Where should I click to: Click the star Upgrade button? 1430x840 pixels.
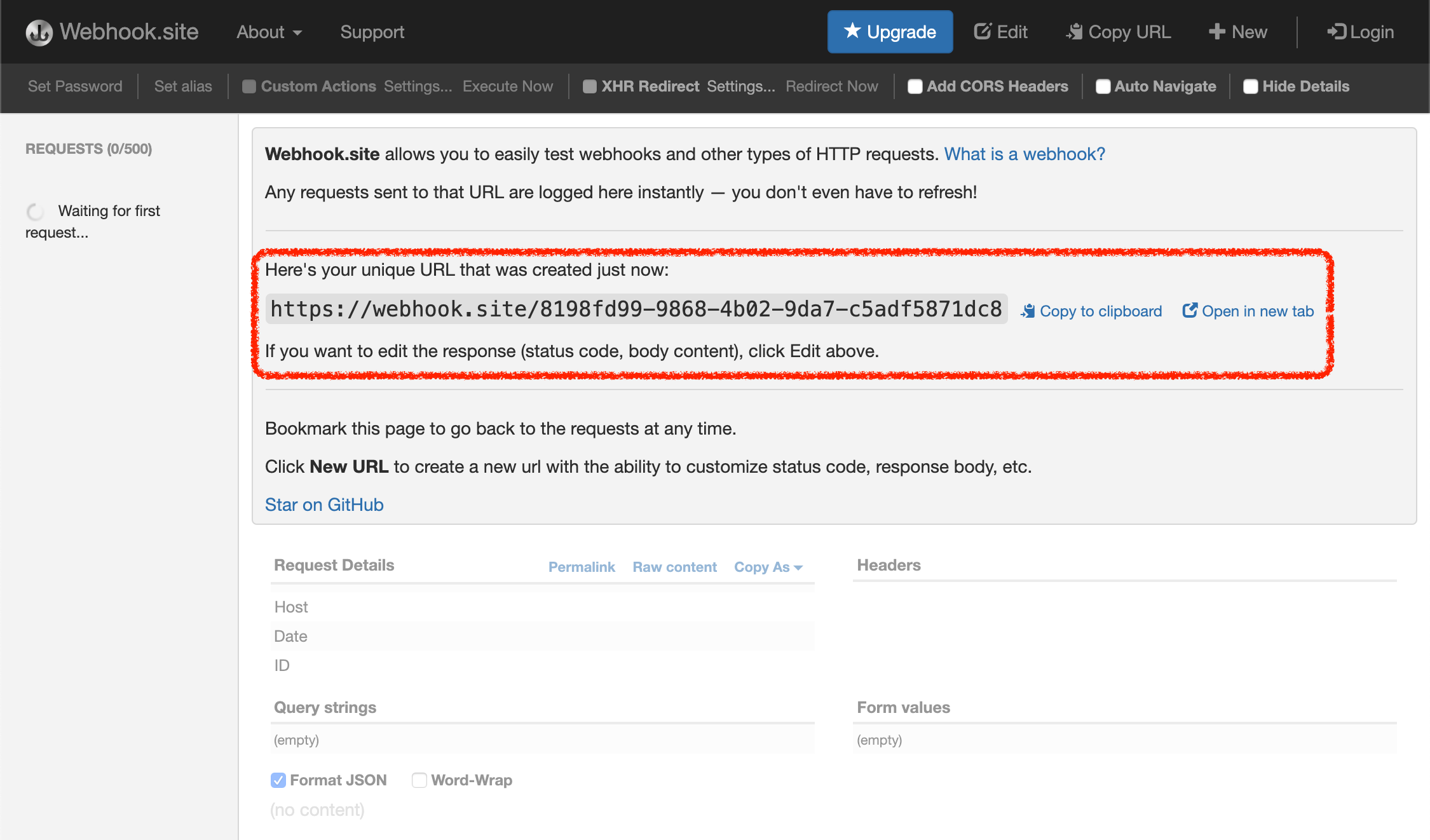coord(890,32)
